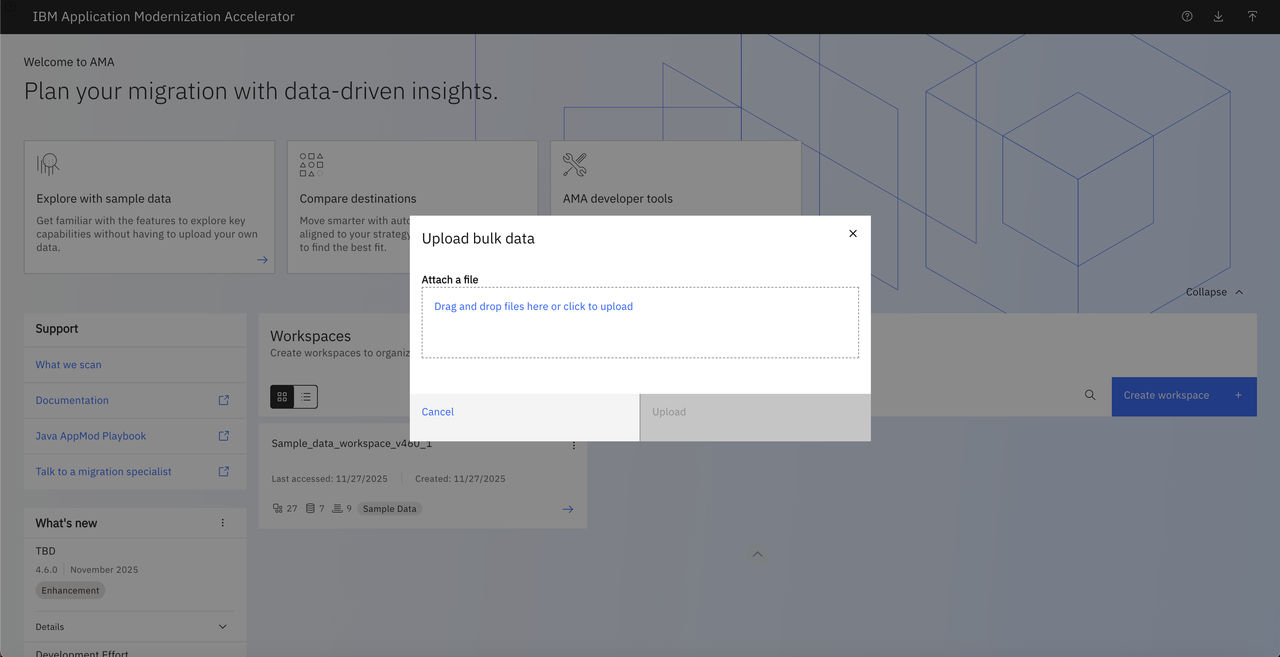Click the Enhancement tag
The height and width of the screenshot is (657, 1280).
pyautogui.click(x=70, y=590)
